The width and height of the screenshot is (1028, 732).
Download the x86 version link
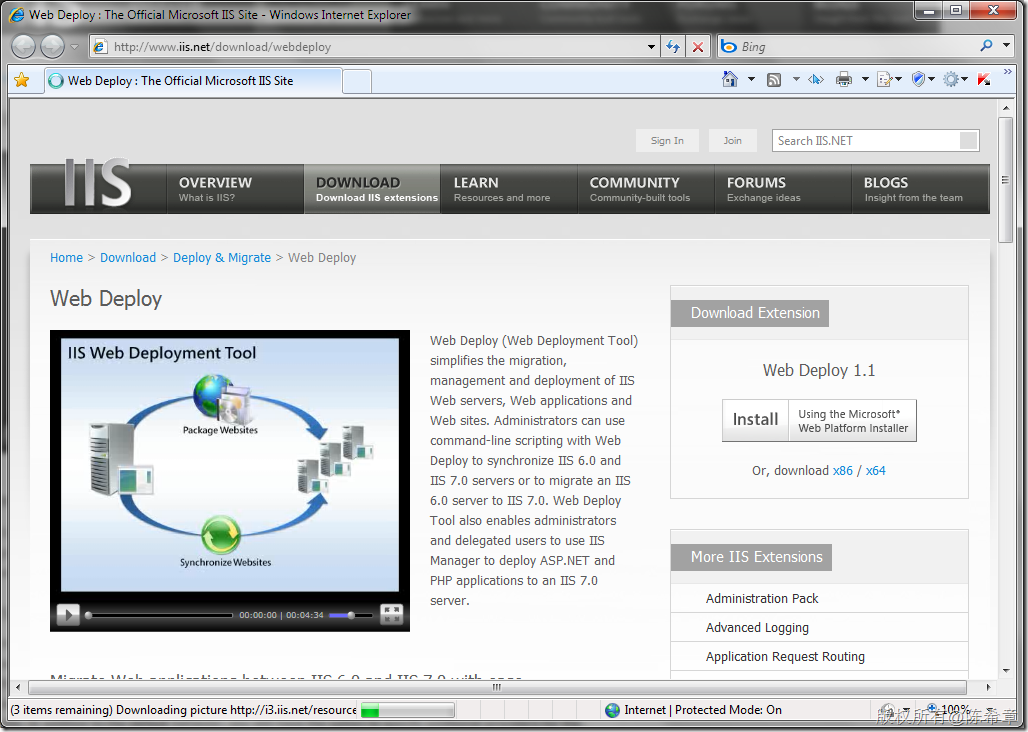point(842,471)
